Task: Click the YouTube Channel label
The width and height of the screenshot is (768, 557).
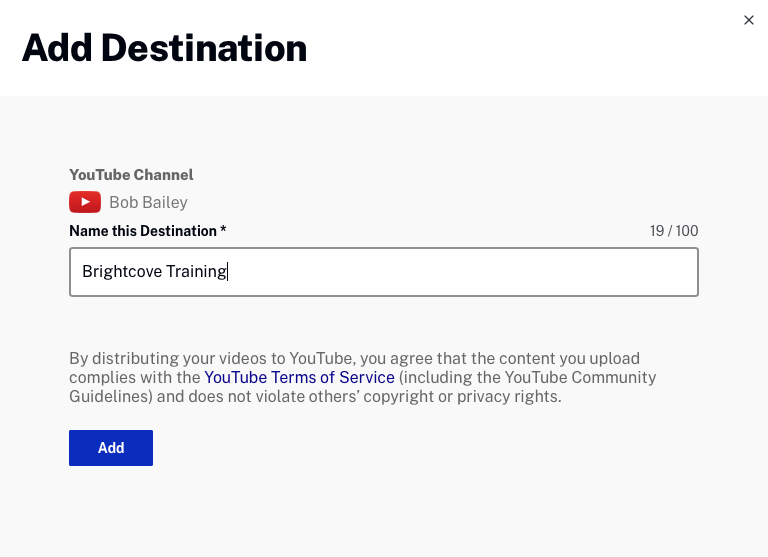Action: [131, 175]
